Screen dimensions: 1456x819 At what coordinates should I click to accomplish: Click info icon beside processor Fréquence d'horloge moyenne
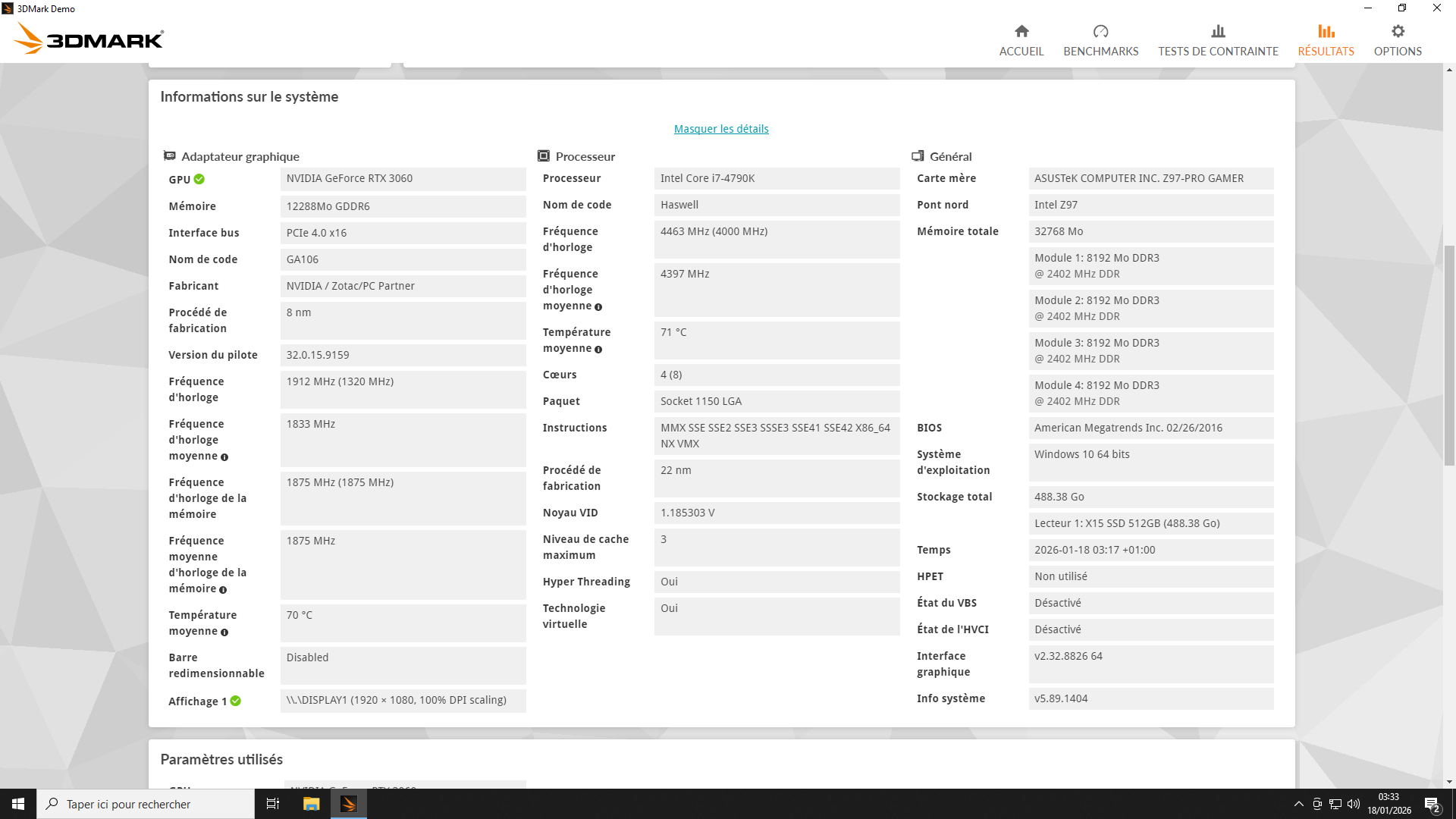pyautogui.click(x=598, y=307)
